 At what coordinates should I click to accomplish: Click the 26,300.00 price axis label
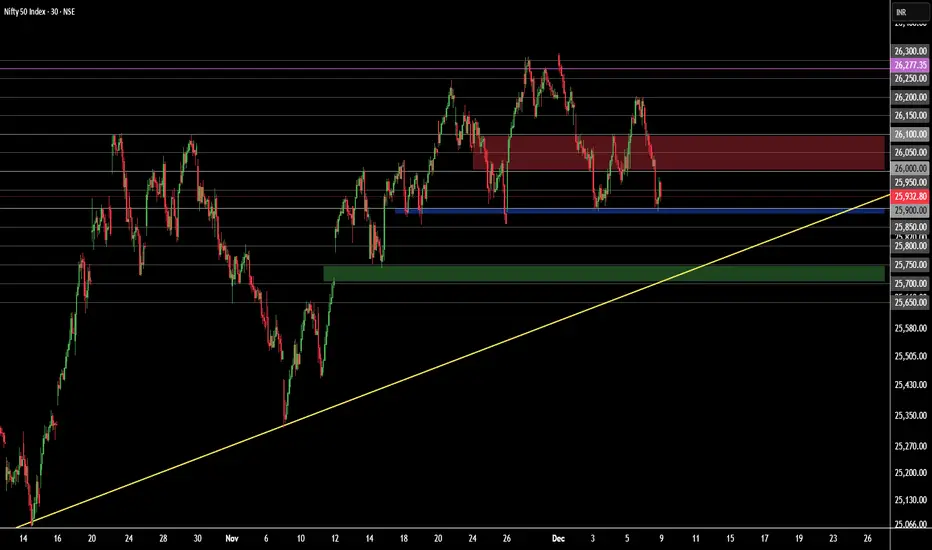pos(910,51)
